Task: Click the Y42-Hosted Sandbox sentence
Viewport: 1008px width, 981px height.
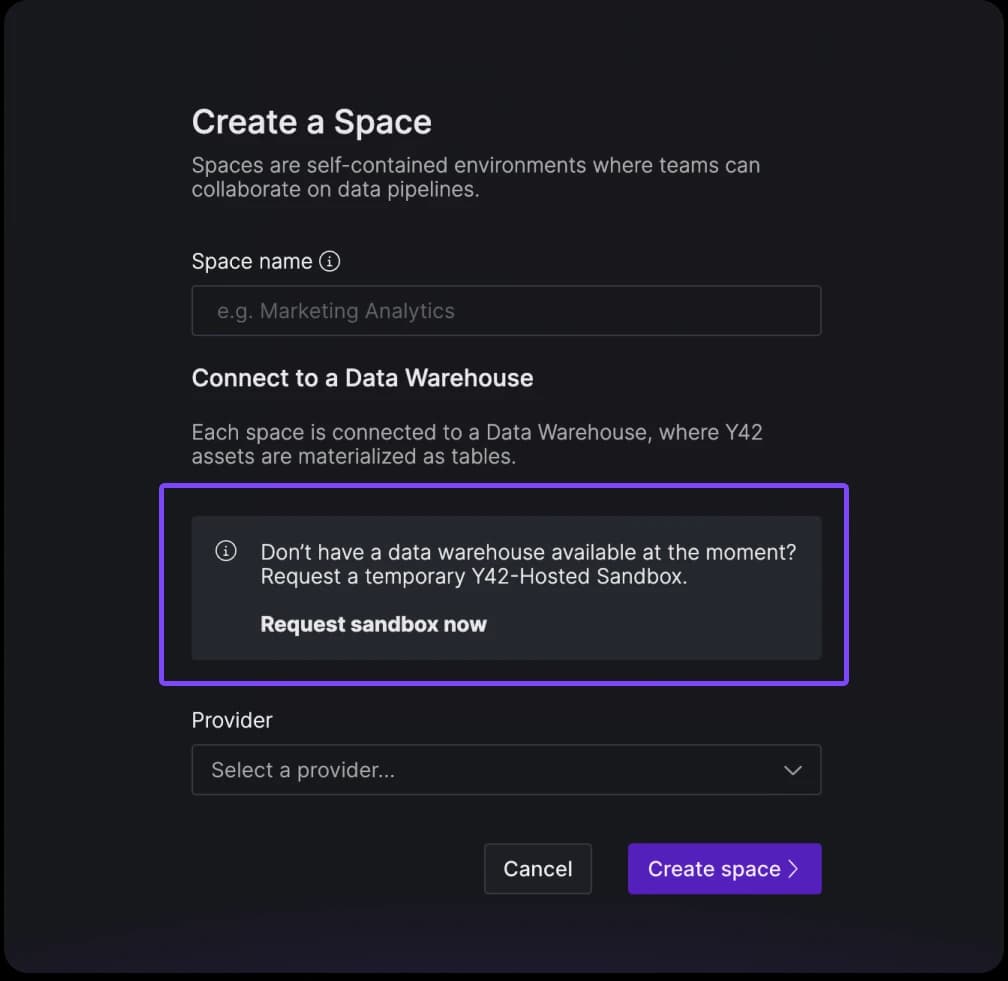Action: tap(474, 577)
